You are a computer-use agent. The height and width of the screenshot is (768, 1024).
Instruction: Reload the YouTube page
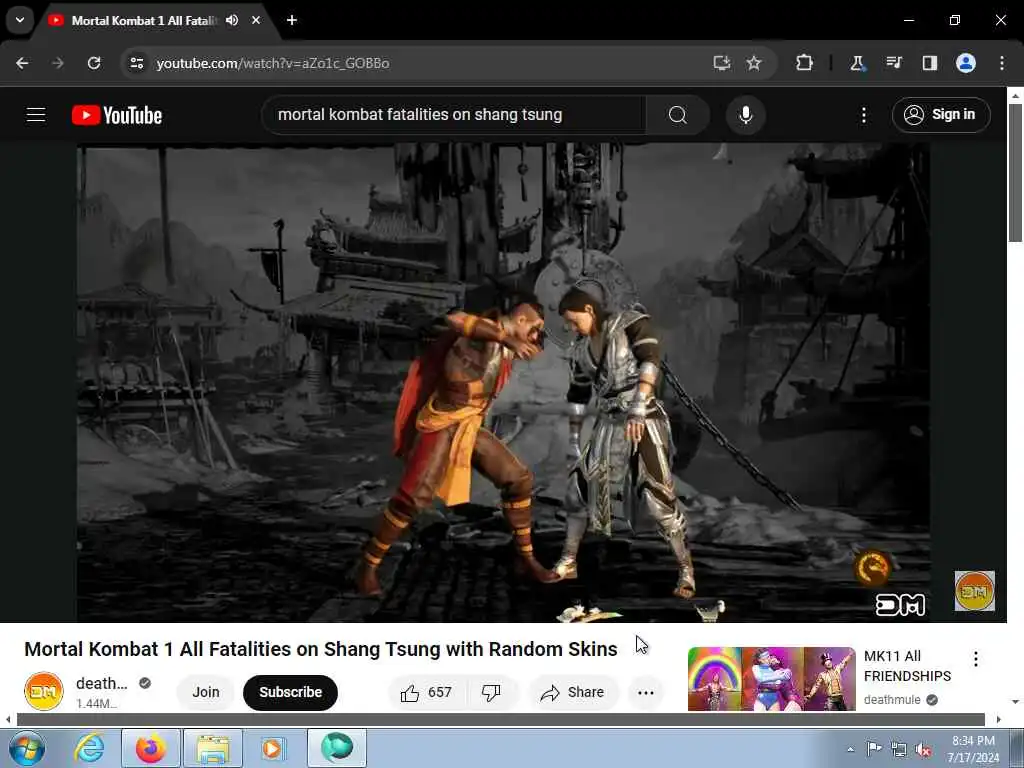(94, 63)
